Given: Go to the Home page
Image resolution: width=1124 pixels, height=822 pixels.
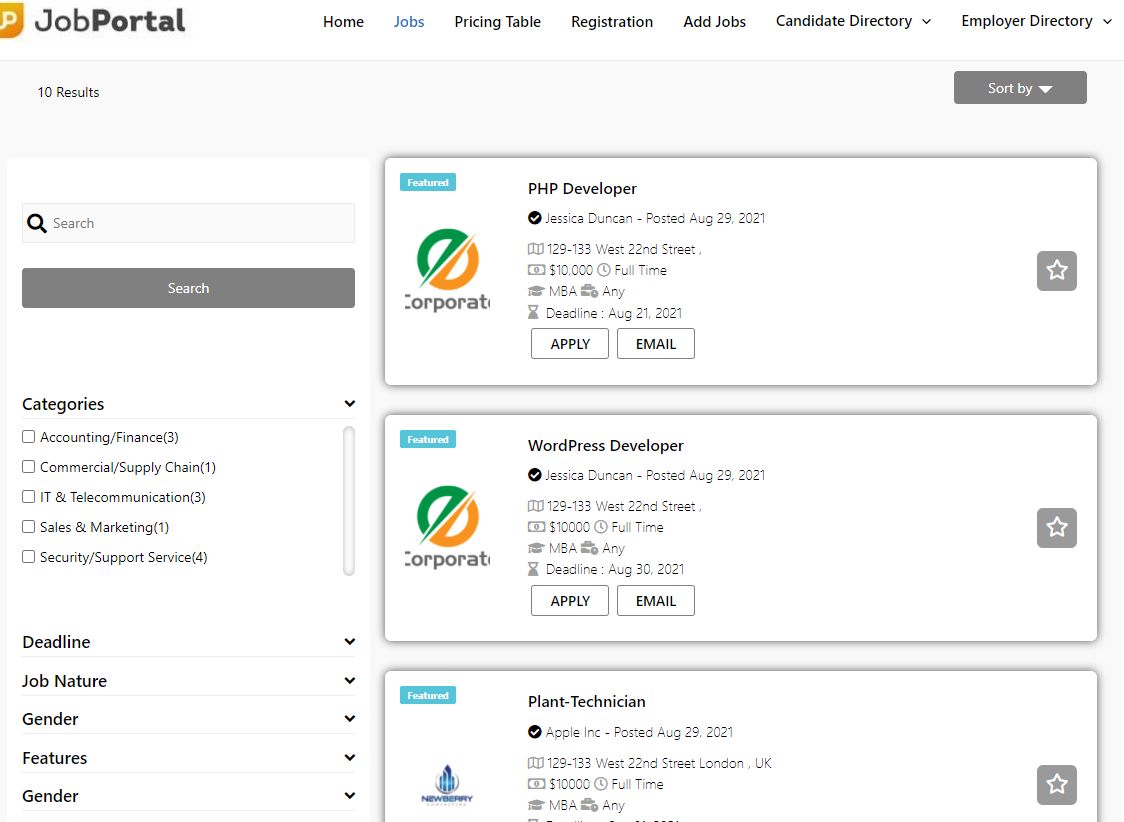Looking at the screenshot, I should coord(343,22).
